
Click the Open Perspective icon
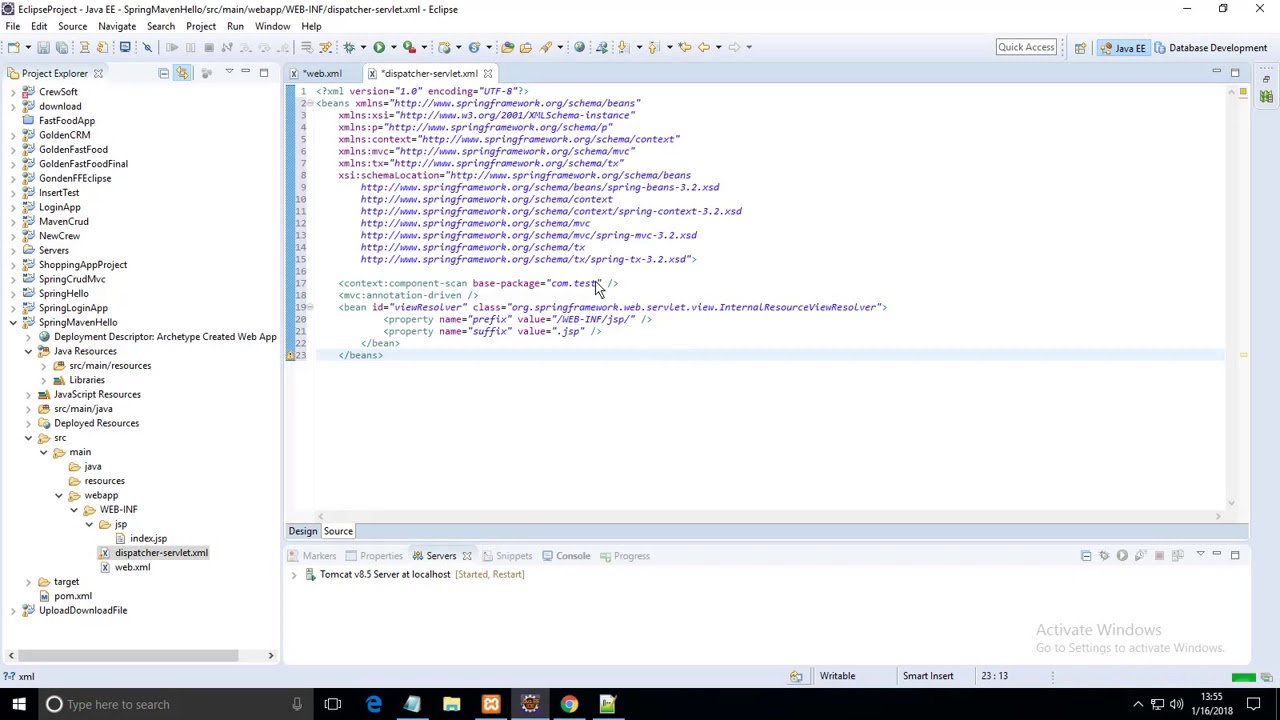point(1080,47)
